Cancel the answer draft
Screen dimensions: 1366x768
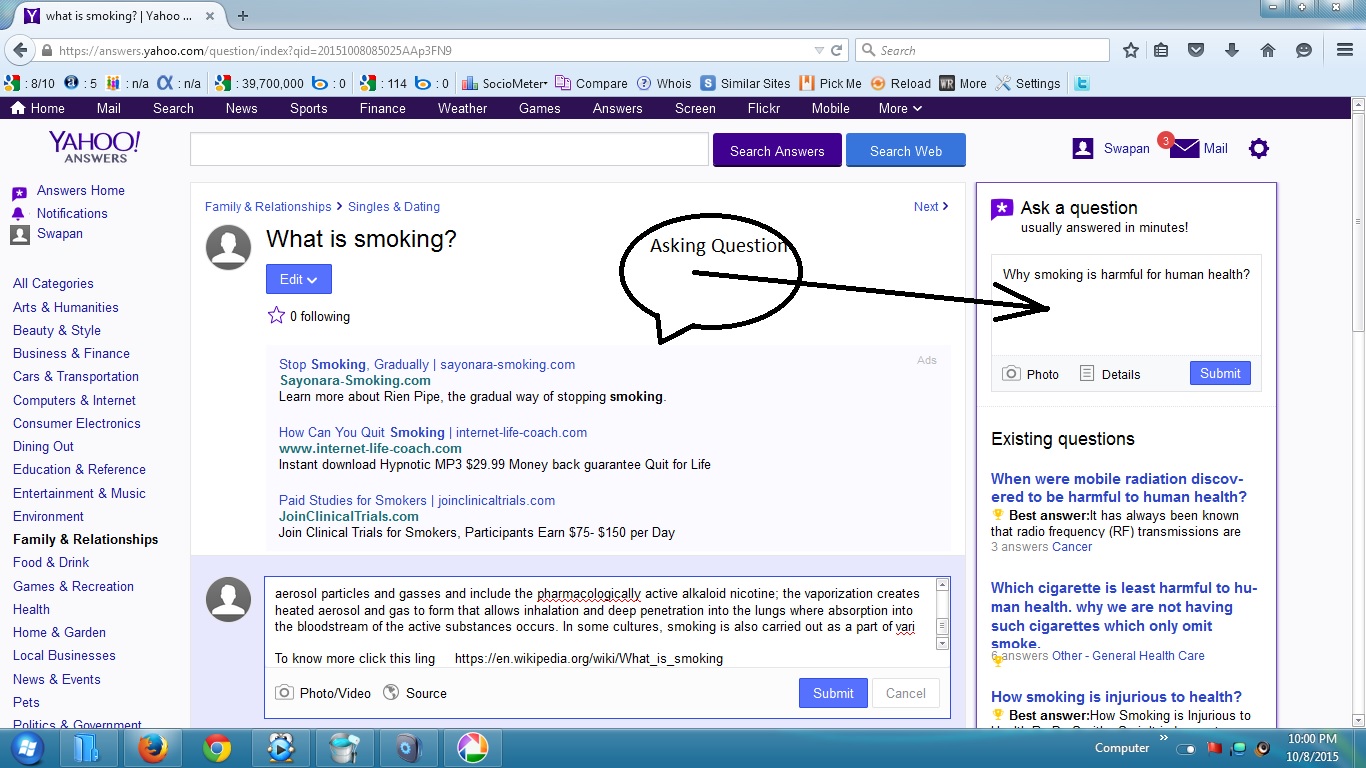tap(906, 693)
